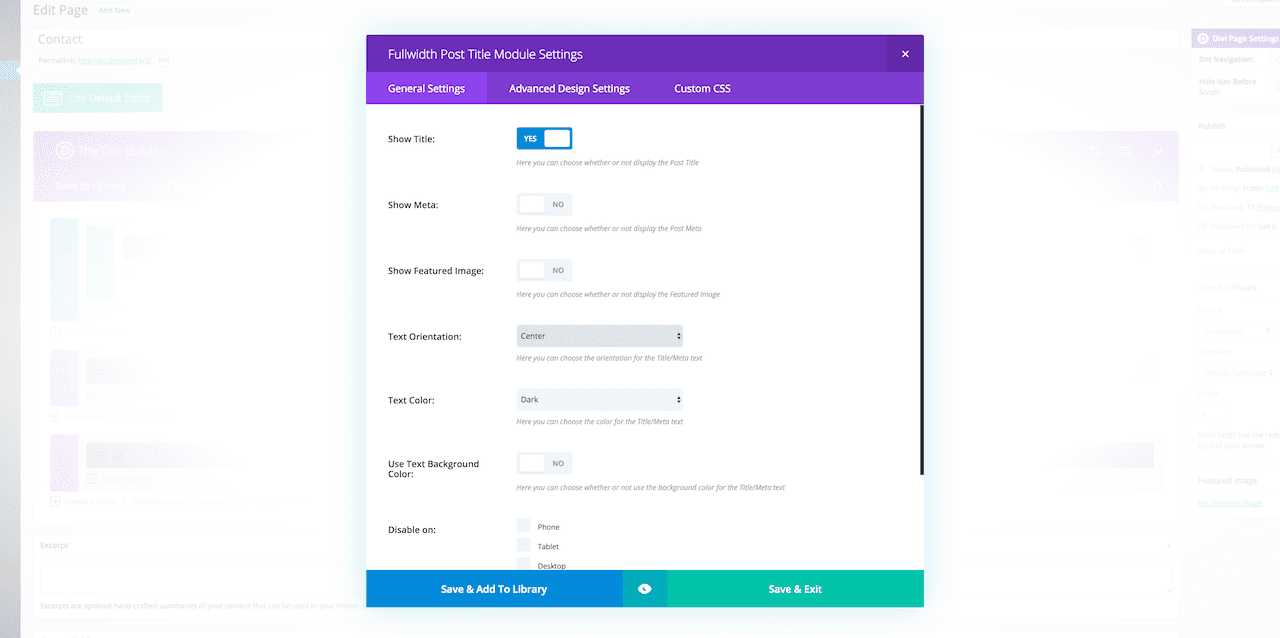1280x638 pixels.
Task: Click the modal's vertical scrollbar
Action: point(921,290)
